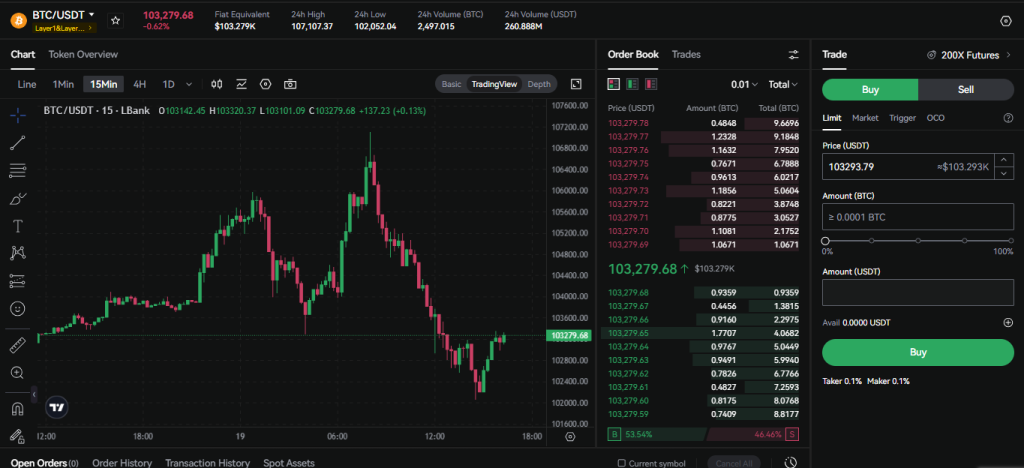Open page settings hexagon icon at top right

point(1006,21)
